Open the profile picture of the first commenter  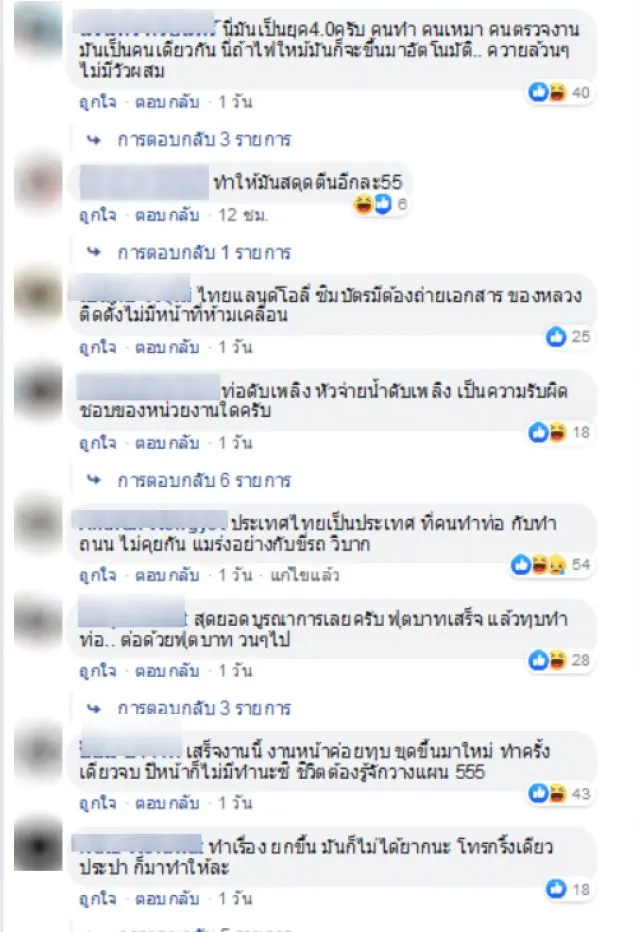click(38, 30)
